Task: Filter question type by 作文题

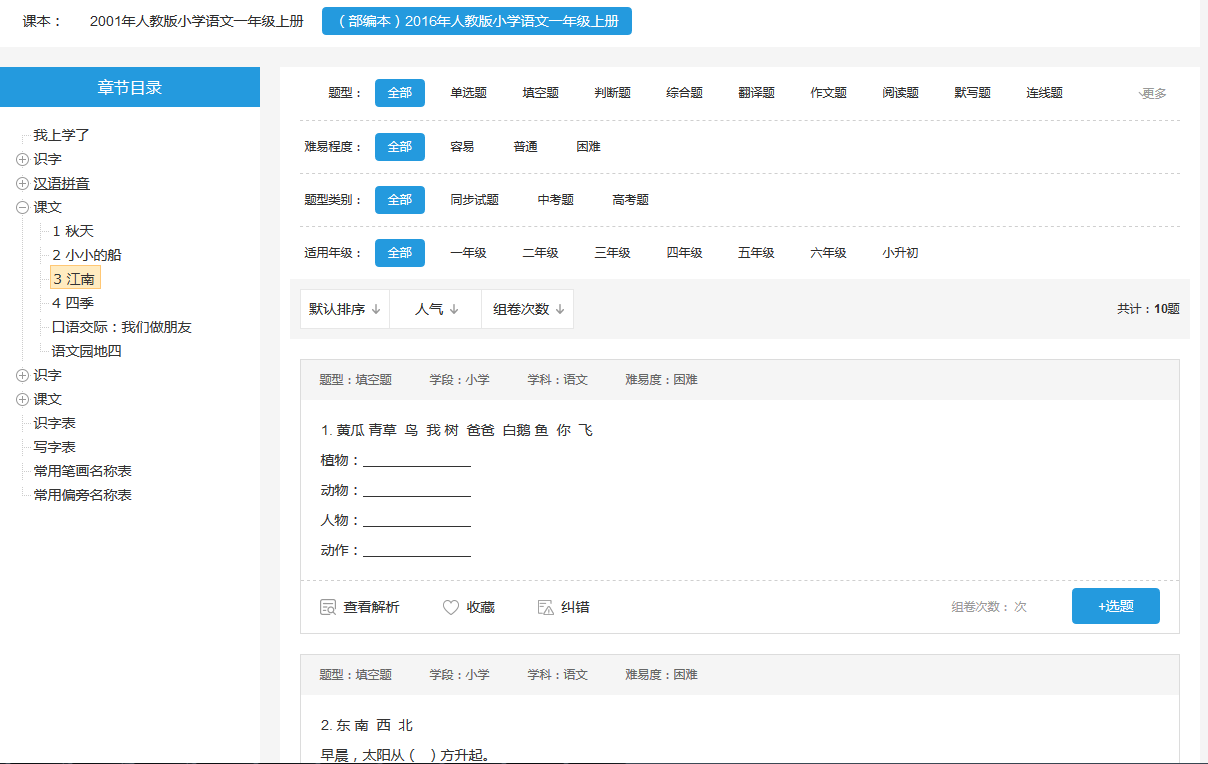Action: tap(828, 93)
